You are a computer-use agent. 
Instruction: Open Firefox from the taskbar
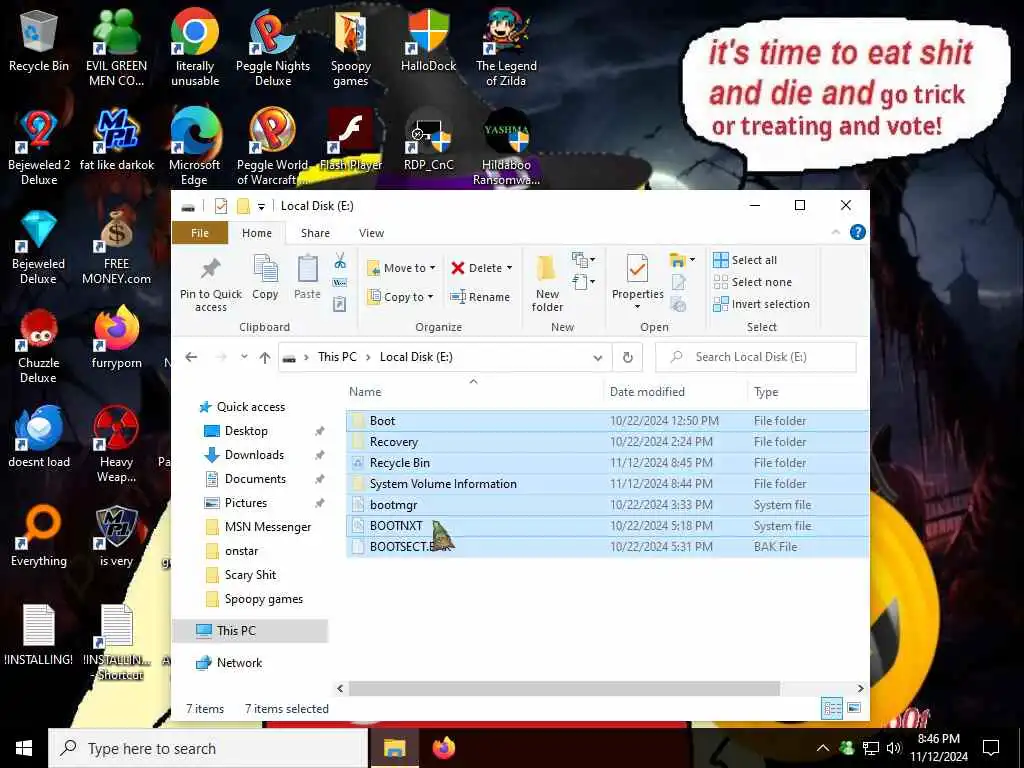(x=443, y=748)
